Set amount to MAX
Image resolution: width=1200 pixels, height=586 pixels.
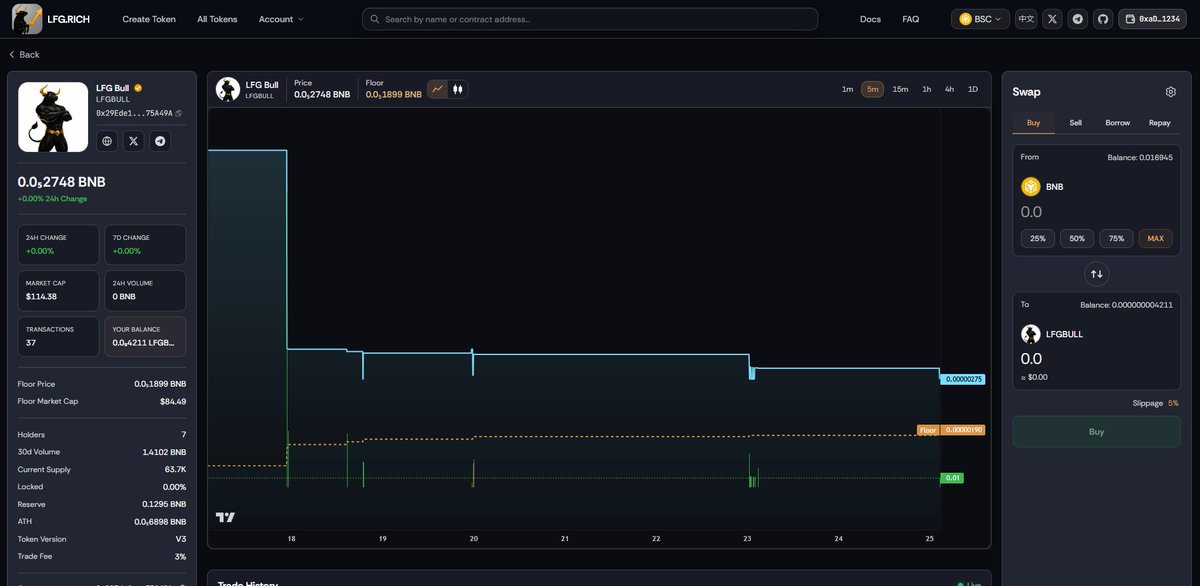coord(1156,238)
